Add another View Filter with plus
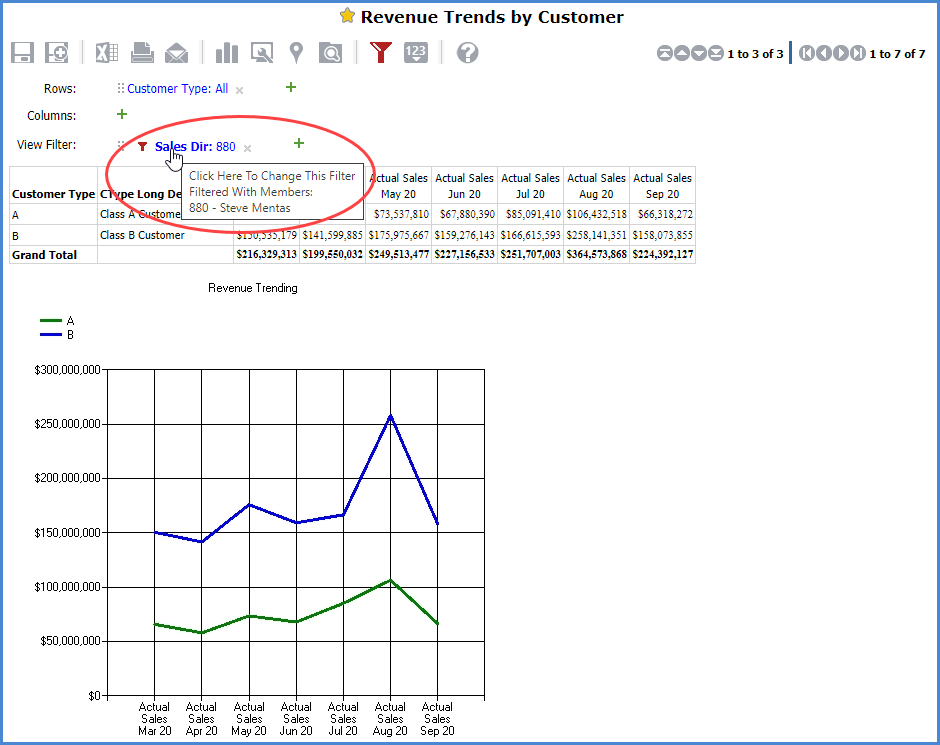 coord(298,144)
